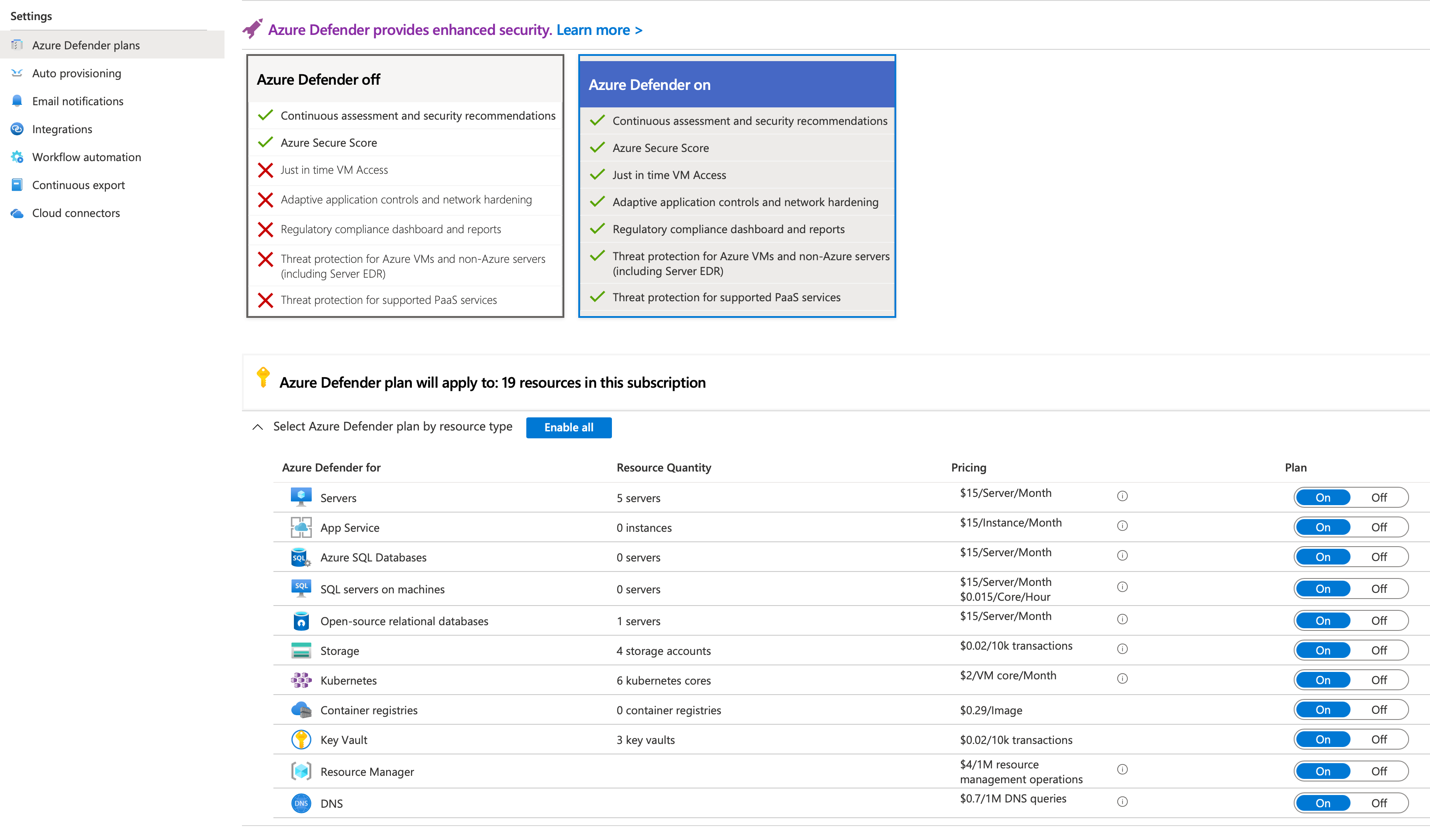
Task: Click the Resource Manager pricing info icon
Action: point(1122,770)
